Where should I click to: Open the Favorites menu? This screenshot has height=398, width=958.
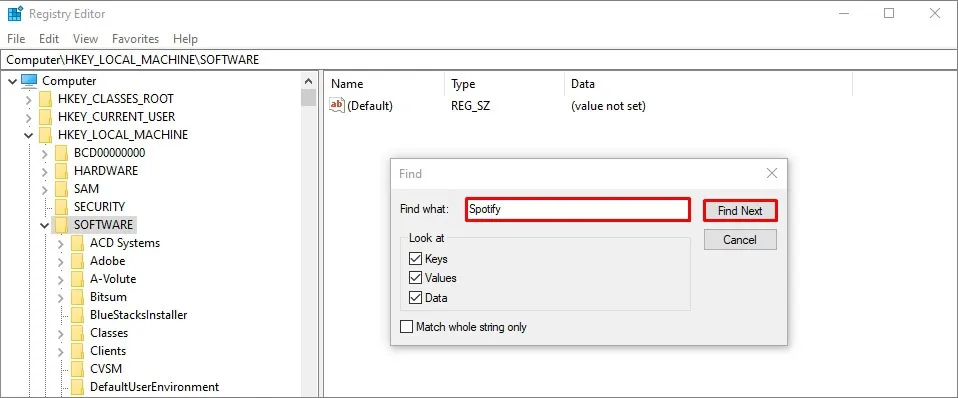click(x=136, y=39)
